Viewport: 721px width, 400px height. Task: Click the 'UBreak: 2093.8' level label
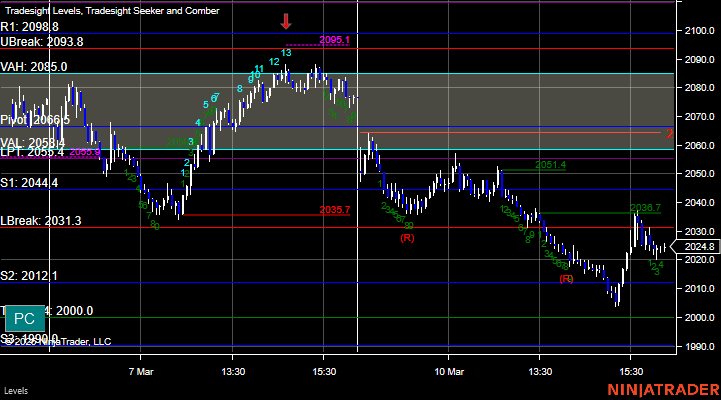[42, 42]
